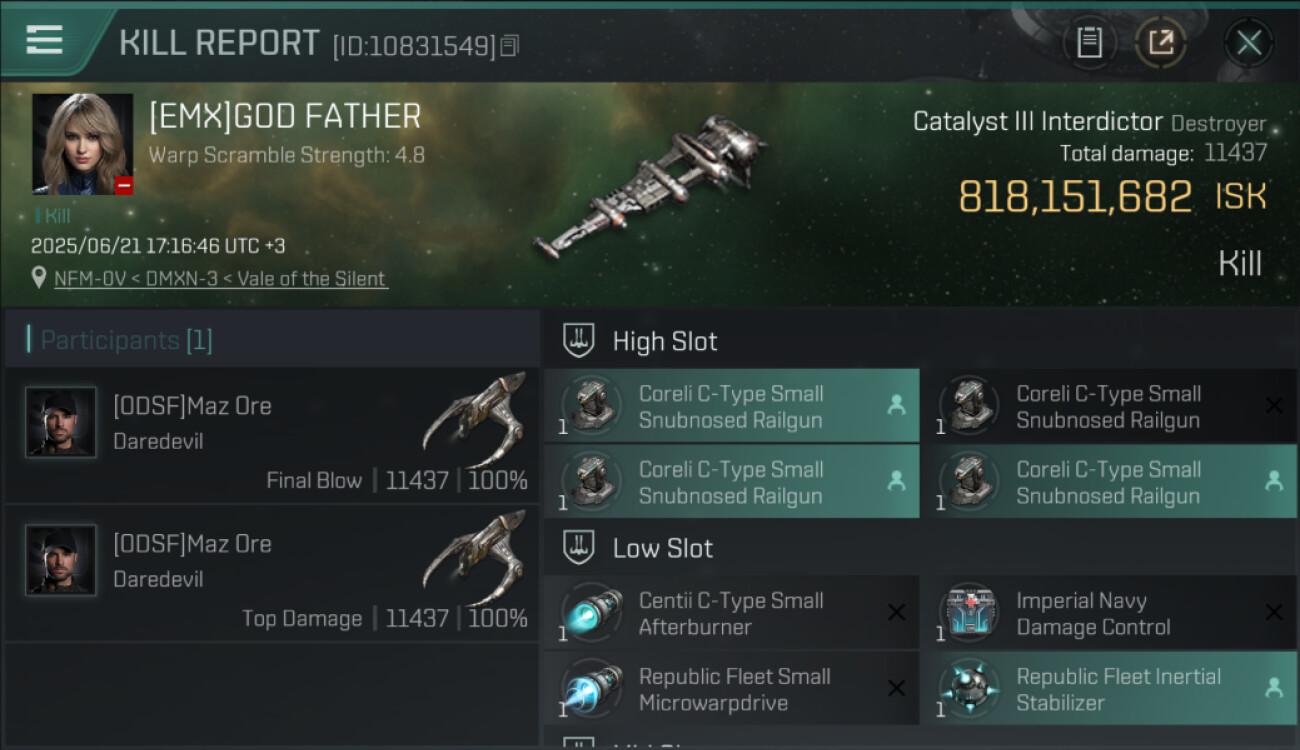Click Low Slot section icon
1300x750 pixels.
click(x=579, y=548)
